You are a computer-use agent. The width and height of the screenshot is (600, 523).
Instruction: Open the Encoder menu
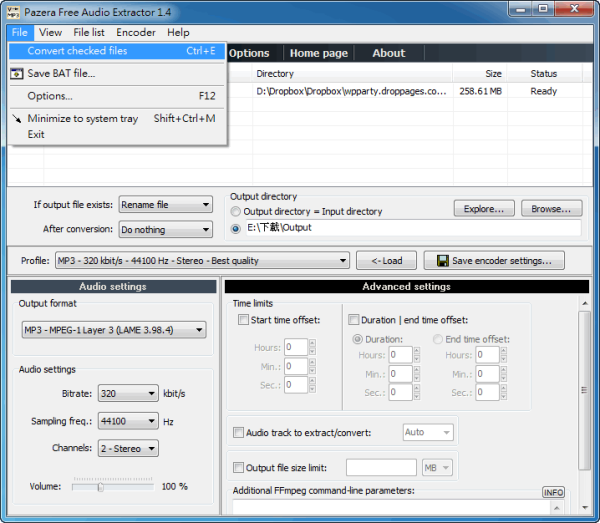(136, 32)
